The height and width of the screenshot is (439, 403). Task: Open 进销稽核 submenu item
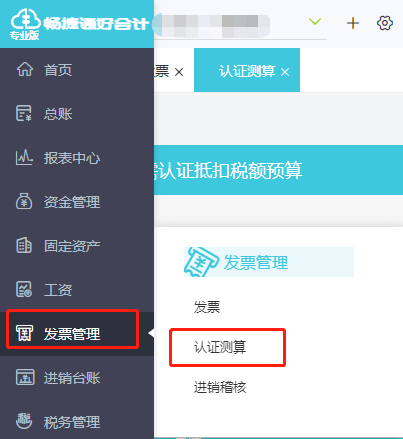(x=220, y=387)
